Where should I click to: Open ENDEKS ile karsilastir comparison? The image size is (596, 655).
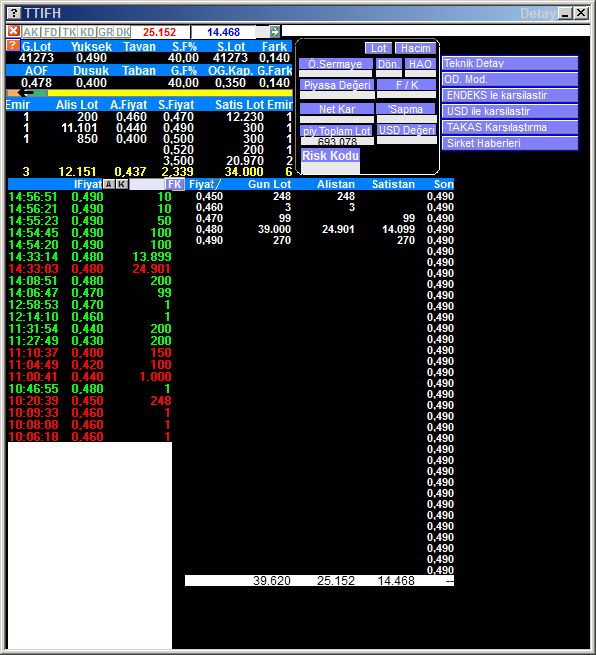coord(510,95)
